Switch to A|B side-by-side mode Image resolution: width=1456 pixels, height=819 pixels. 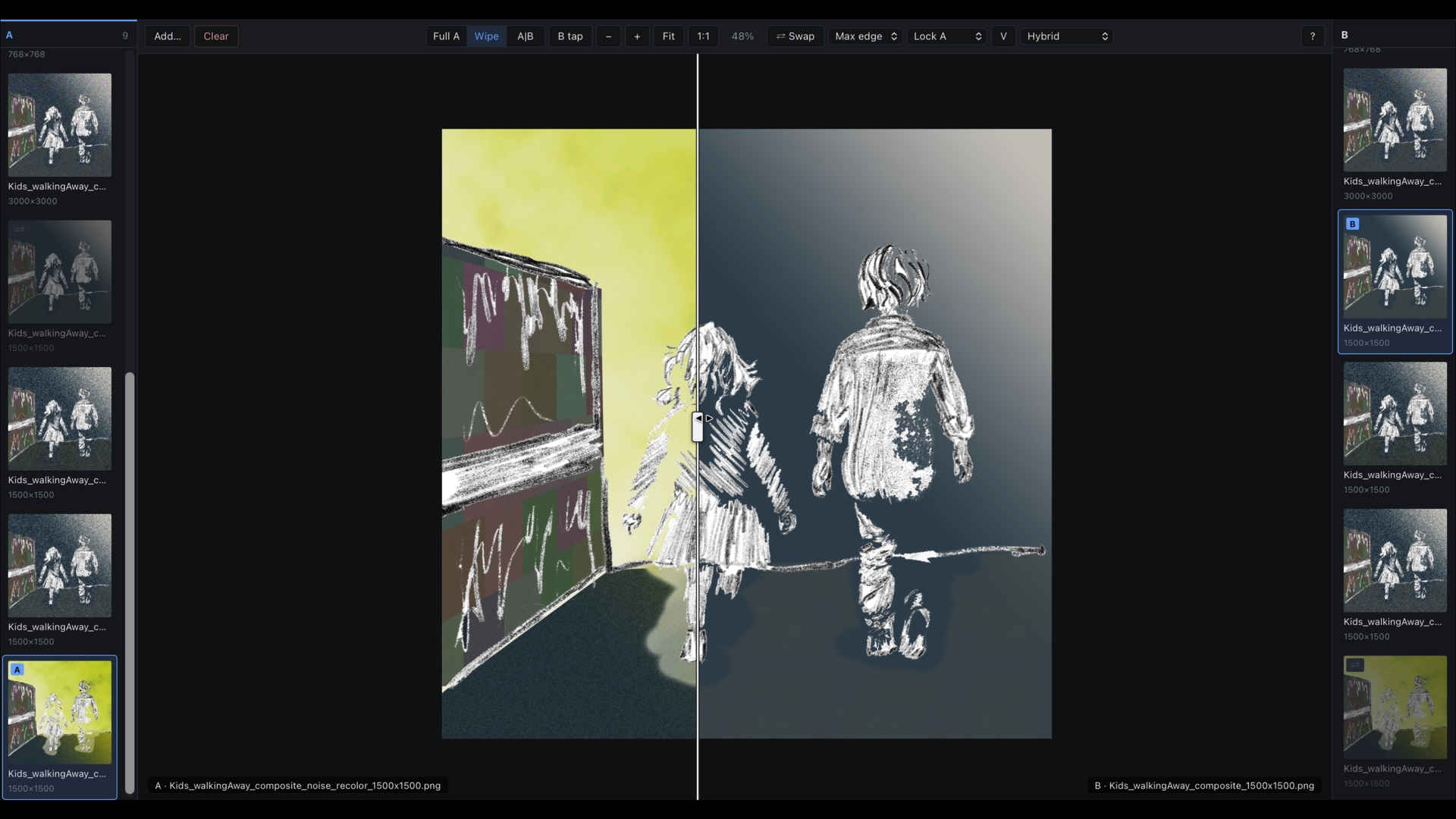526,36
